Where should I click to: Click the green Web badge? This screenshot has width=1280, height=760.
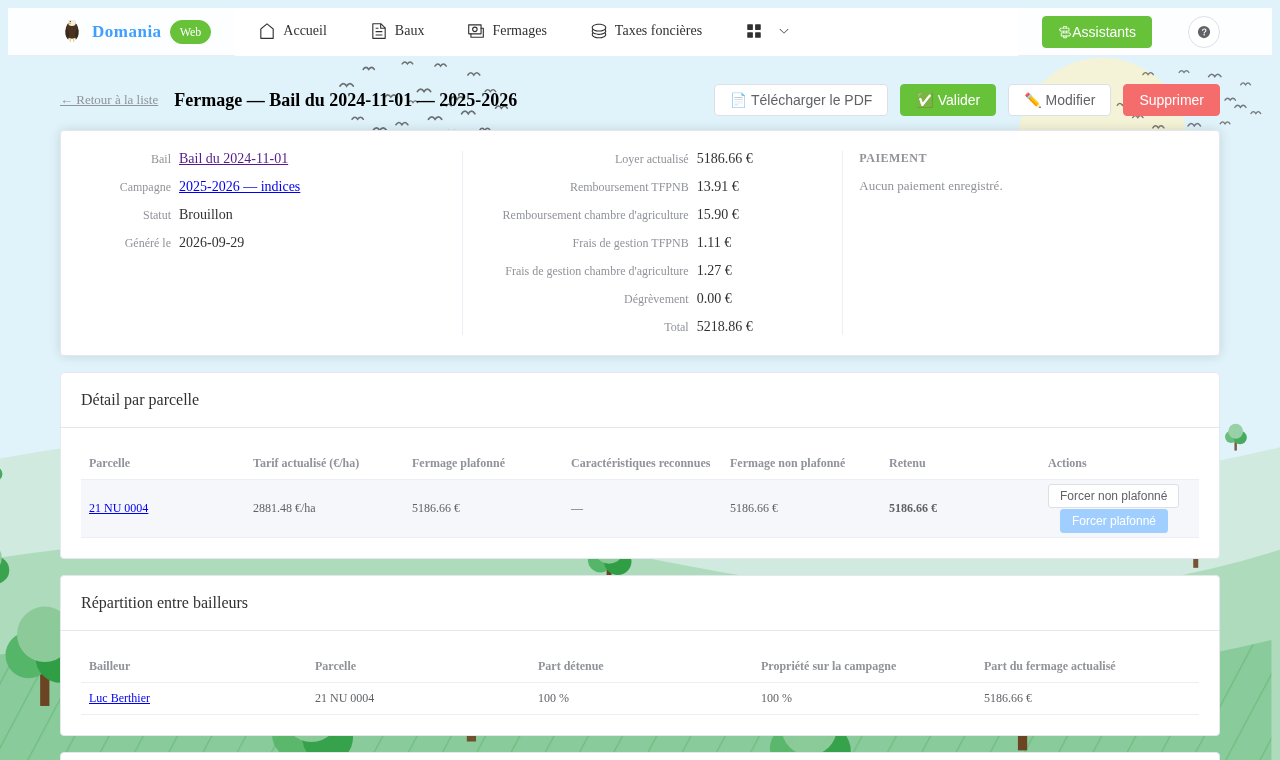[190, 32]
